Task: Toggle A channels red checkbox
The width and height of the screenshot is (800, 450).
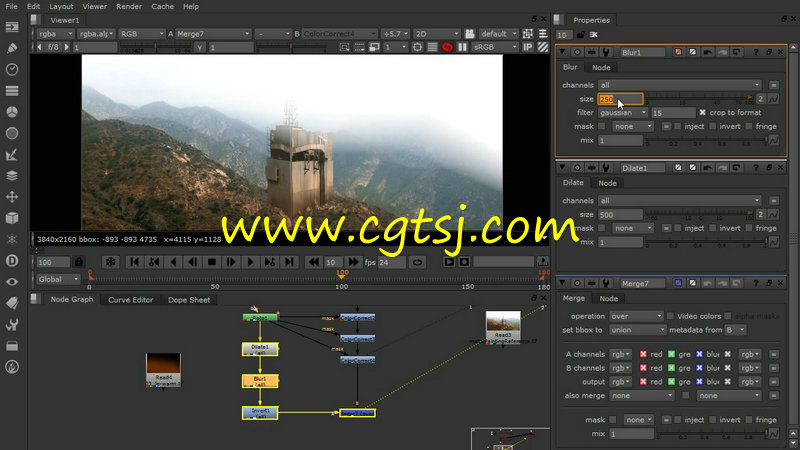Action: pyautogui.click(x=643, y=354)
